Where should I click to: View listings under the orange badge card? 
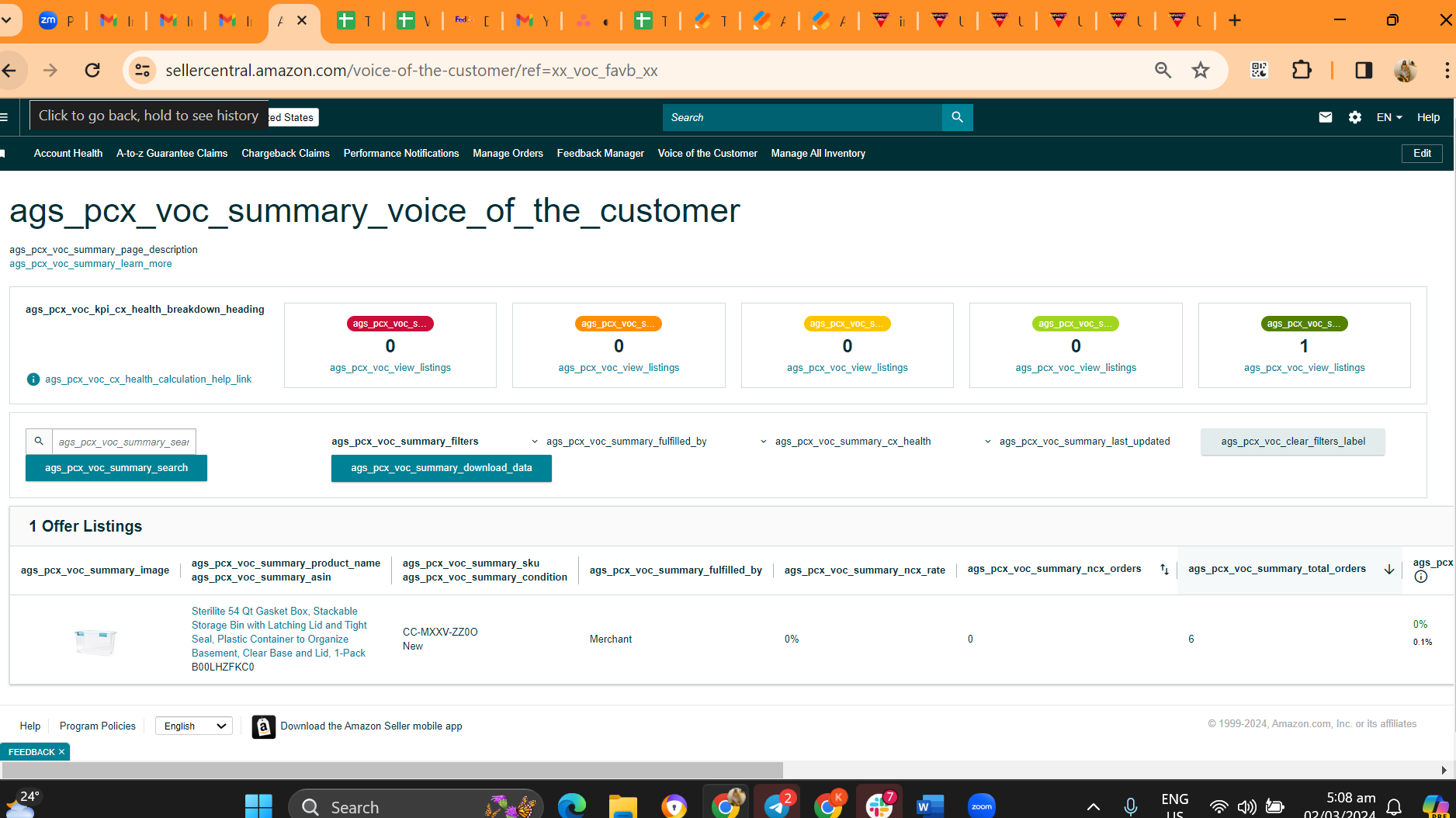619,368
